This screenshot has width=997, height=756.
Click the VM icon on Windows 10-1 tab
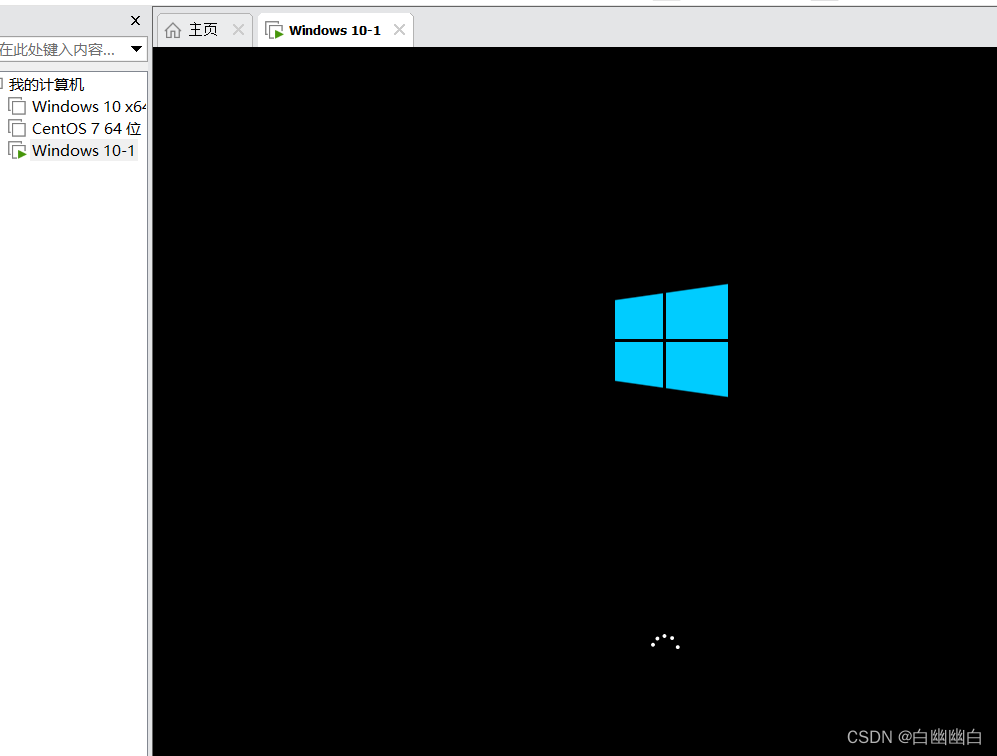tap(274, 30)
